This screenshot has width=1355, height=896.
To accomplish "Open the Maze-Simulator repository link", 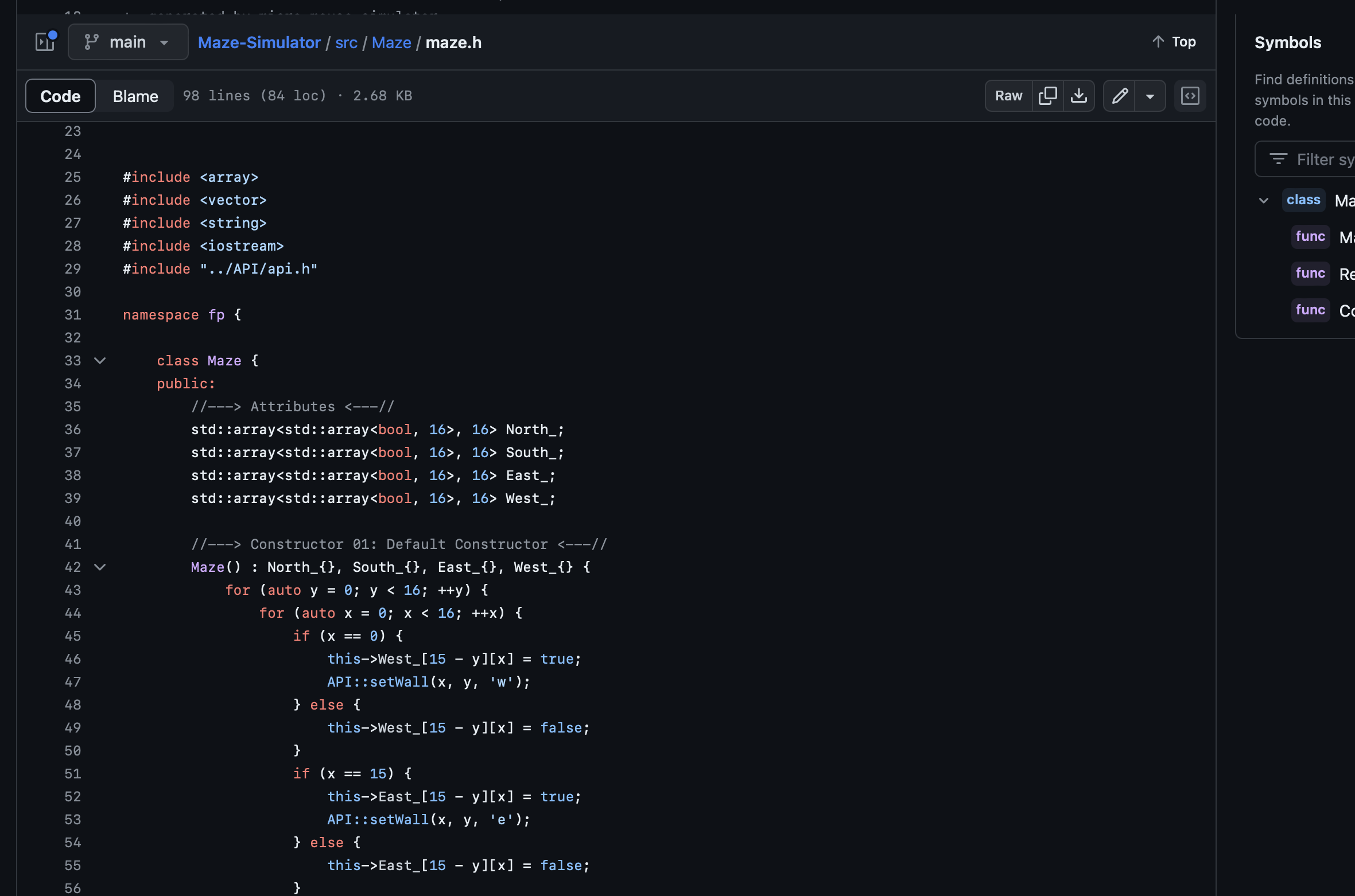I will [x=259, y=42].
